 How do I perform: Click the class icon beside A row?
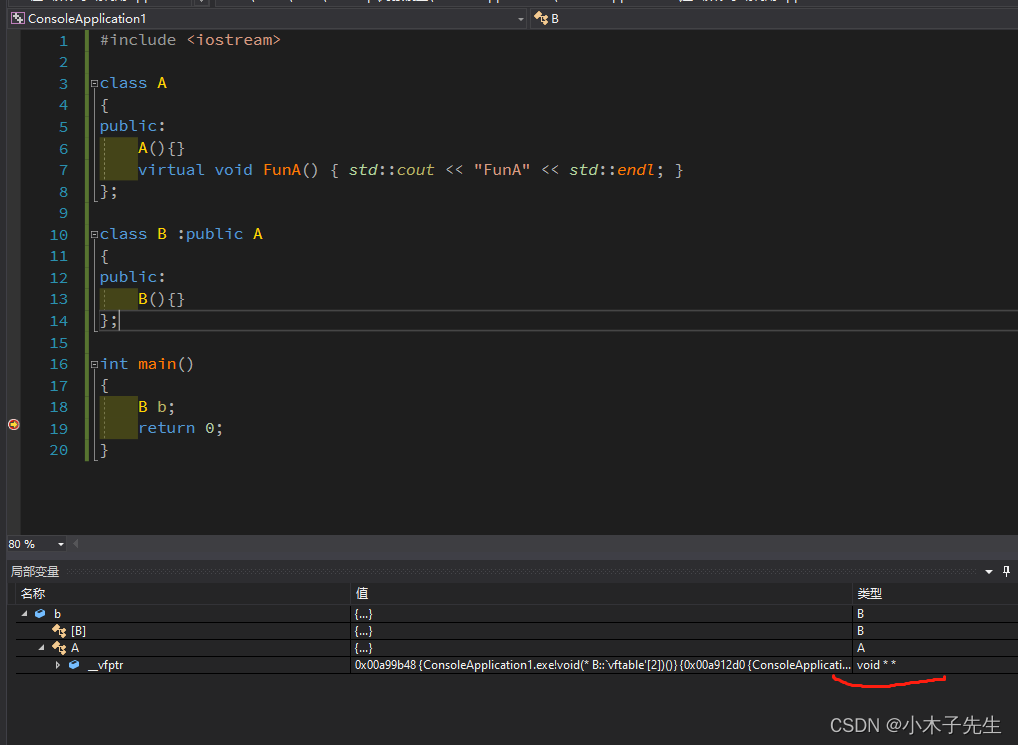[59, 648]
